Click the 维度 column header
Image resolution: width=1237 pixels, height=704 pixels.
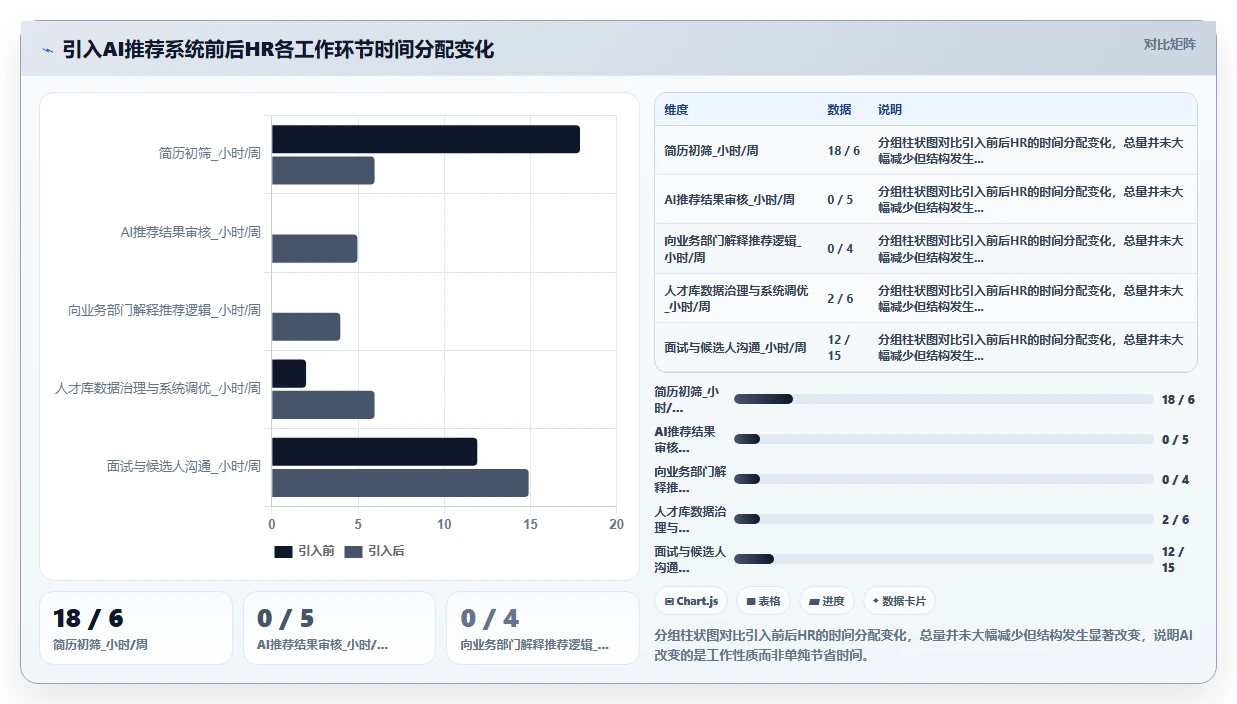click(676, 109)
